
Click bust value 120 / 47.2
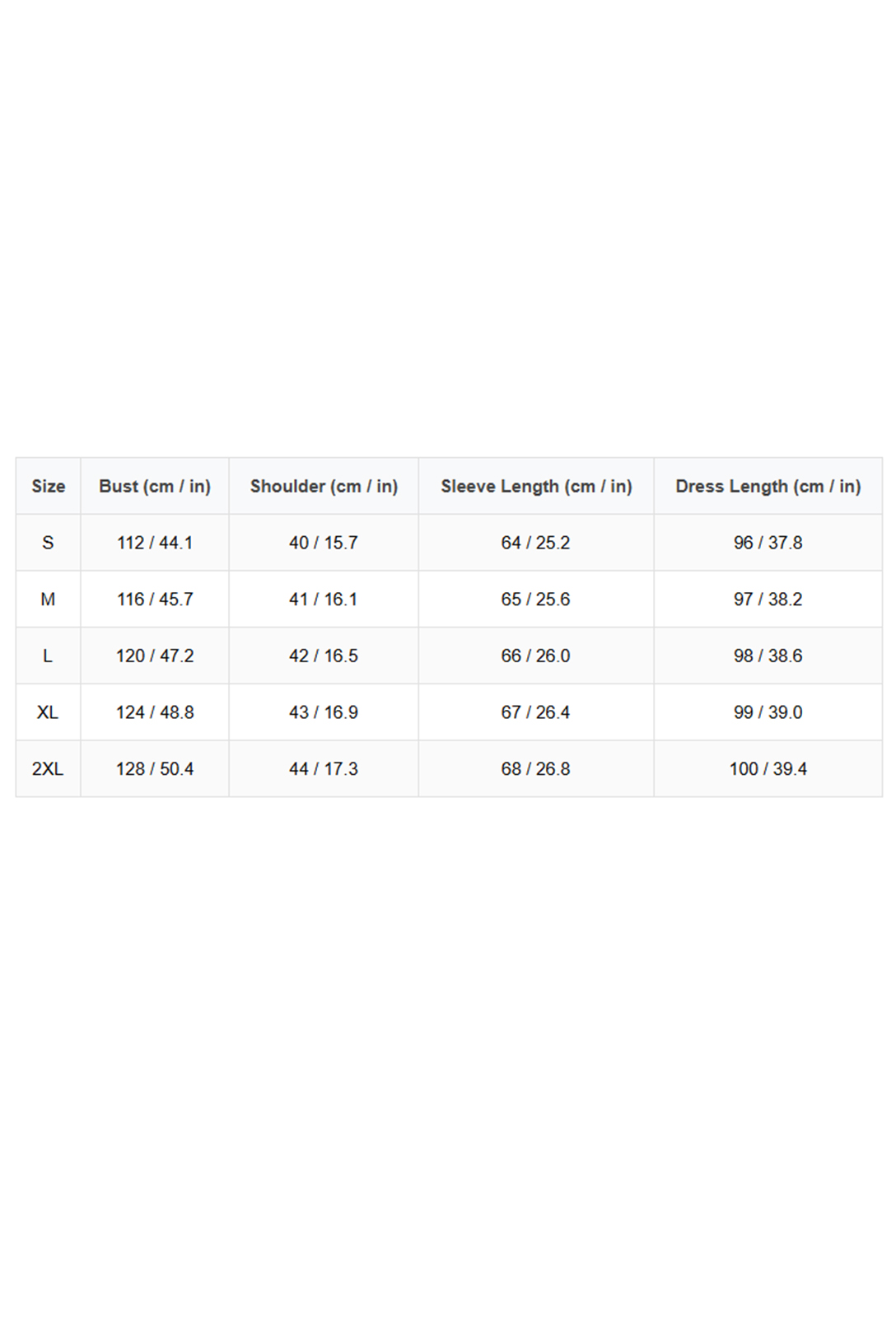click(x=155, y=656)
